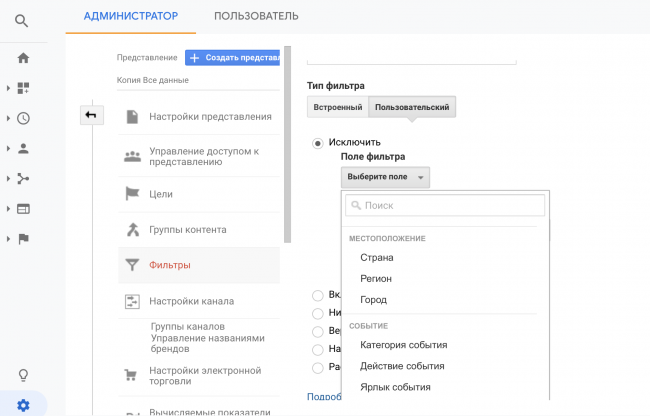This screenshot has width=650, height=416.
Task: Choose Страна from the field list
Action: [x=377, y=258]
